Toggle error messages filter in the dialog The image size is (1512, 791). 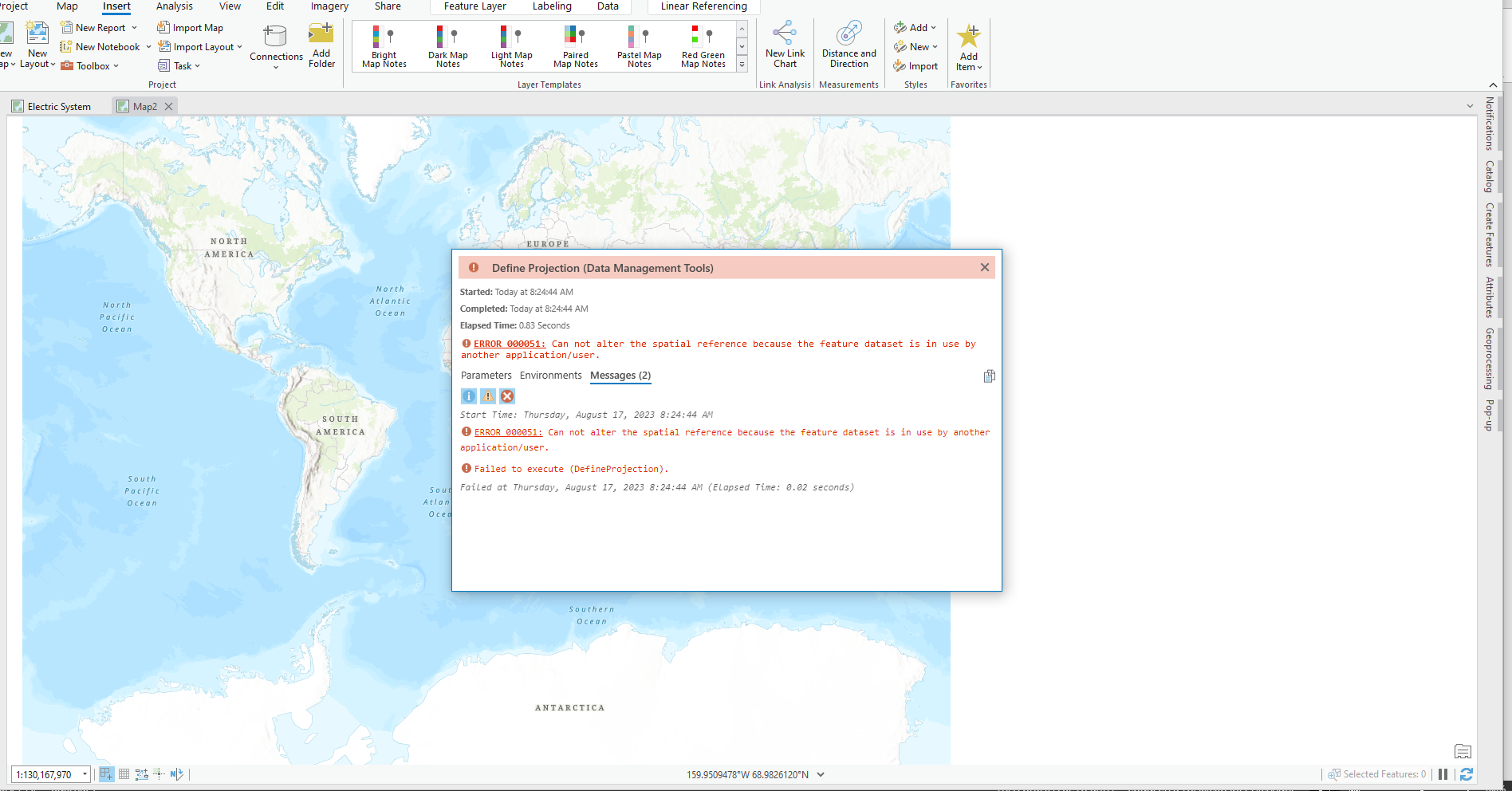pos(506,395)
